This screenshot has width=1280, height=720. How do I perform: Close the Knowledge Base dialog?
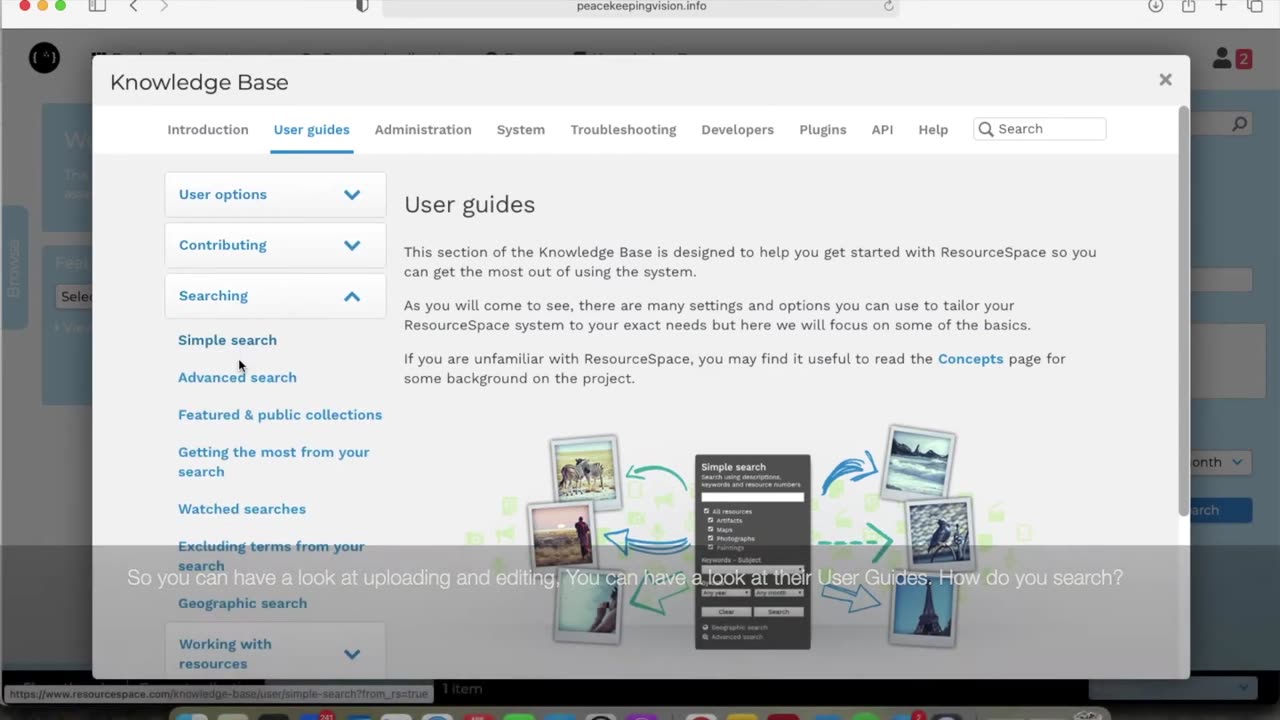tap(1165, 80)
